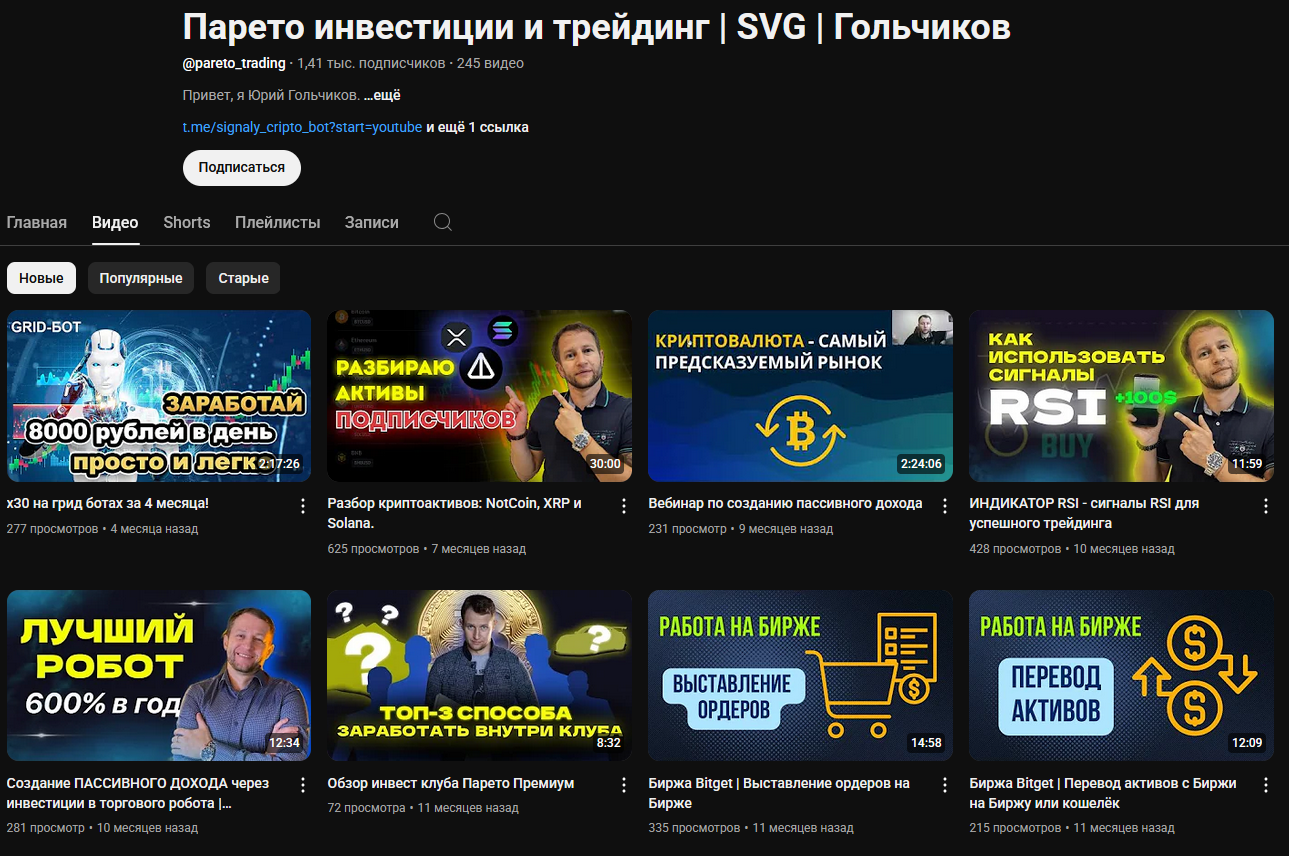The width and height of the screenshot is (1289, 856).
Task: Open options menu for Bitget asset transfer video
Action: [x=1265, y=786]
